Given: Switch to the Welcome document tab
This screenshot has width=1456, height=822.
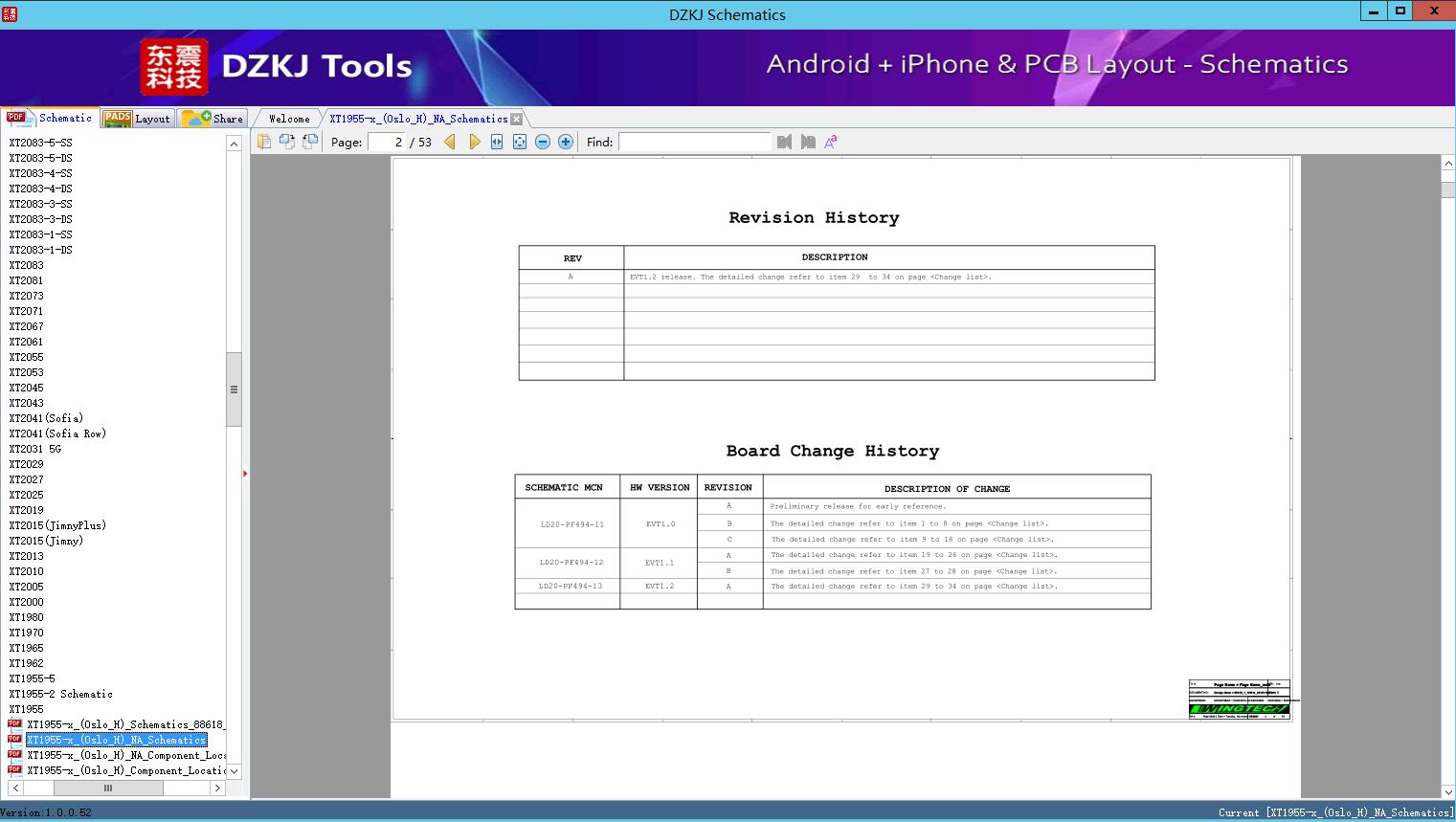Looking at the screenshot, I should pyautogui.click(x=289, y=119).
